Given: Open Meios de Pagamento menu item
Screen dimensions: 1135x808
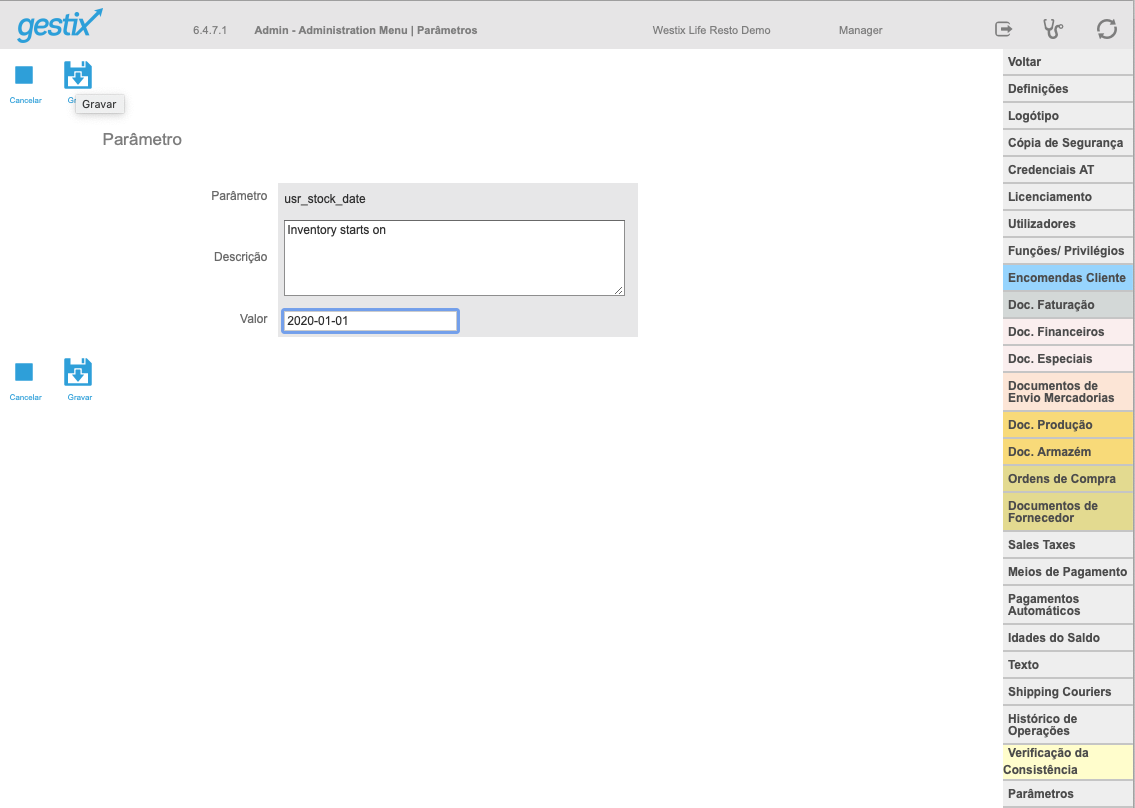Looking at the screenshot, I should (x=1068, y=572).
